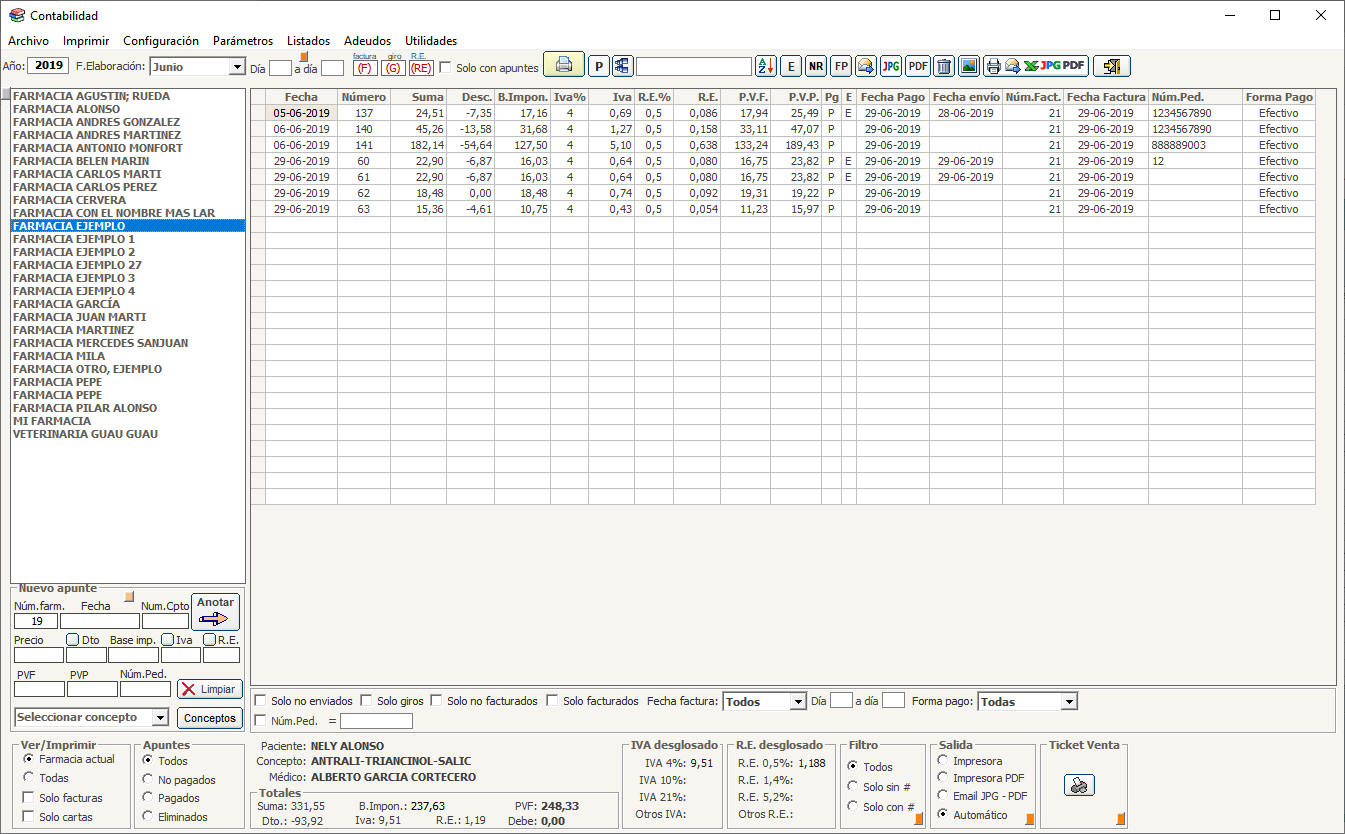Click the factura (F) icon
1345x834 pixels.
(365, 68)
